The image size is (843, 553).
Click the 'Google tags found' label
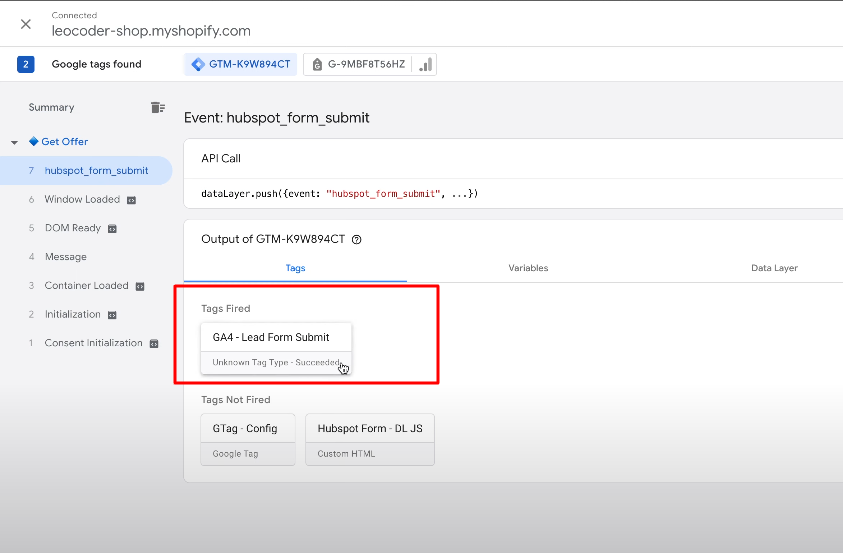[96, 64]
